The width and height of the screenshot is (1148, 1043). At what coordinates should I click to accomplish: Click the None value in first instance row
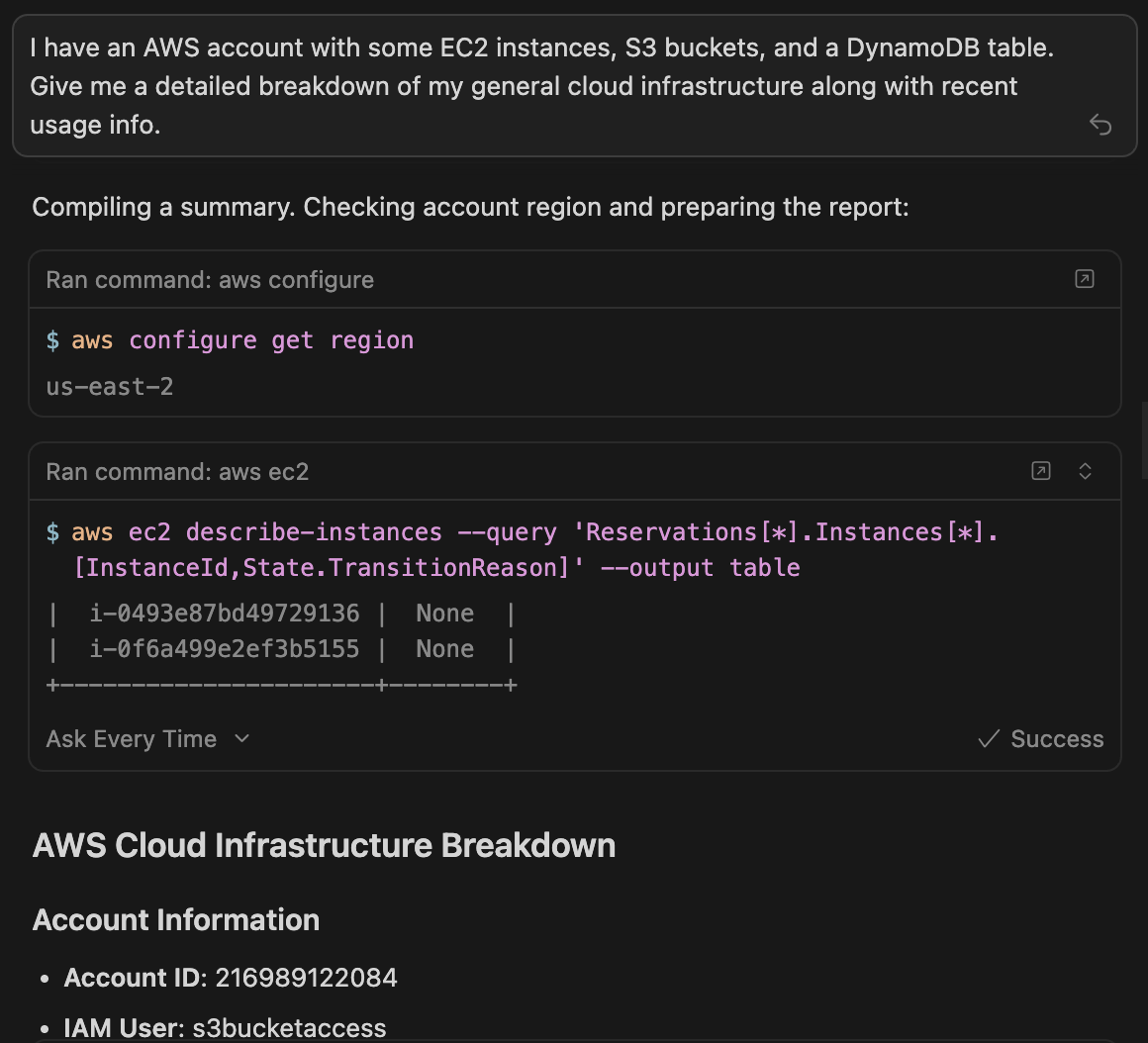pyautogui.click(x=444, y=614)
